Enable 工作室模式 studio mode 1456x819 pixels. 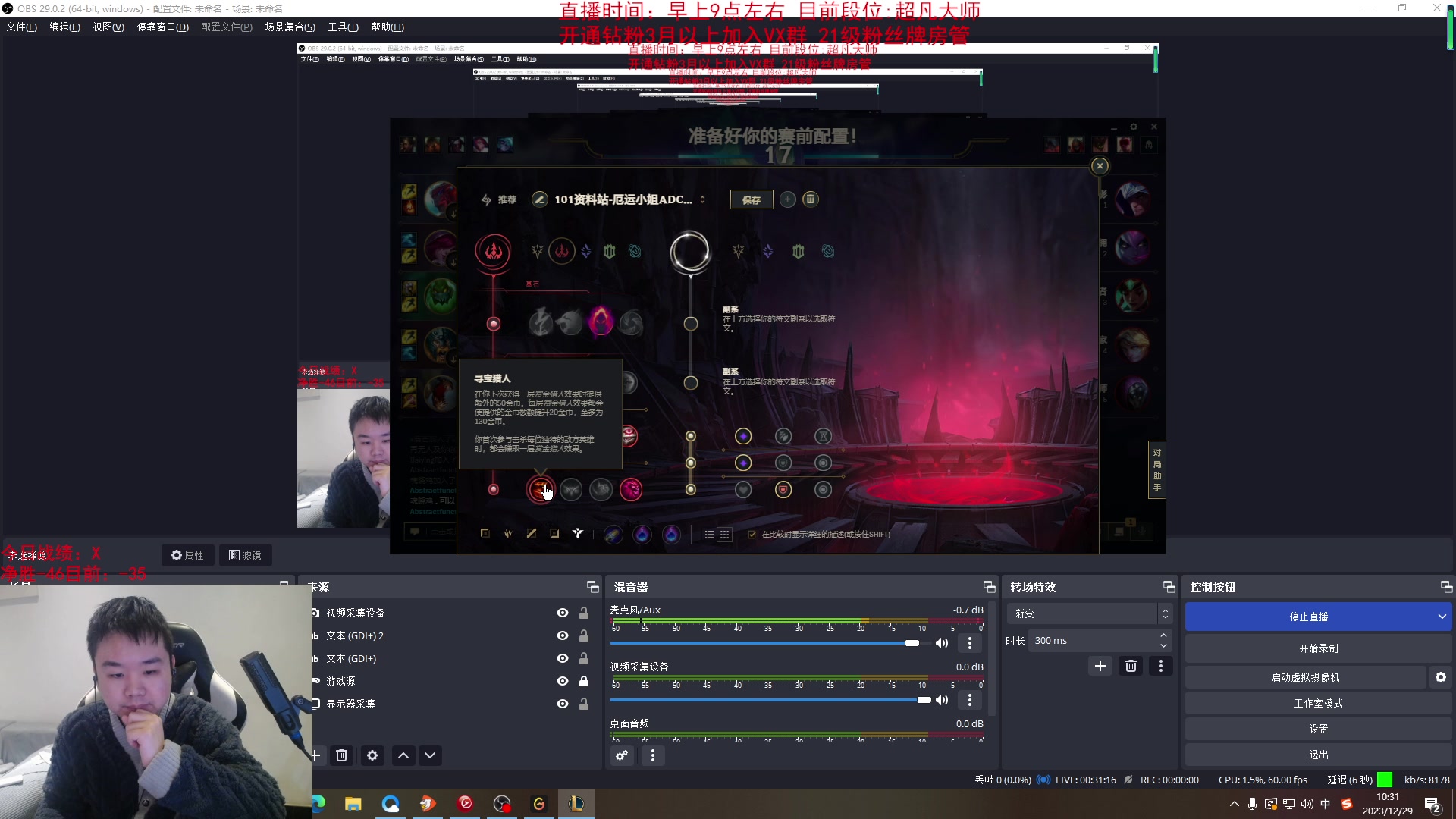tap(1319, 703)
